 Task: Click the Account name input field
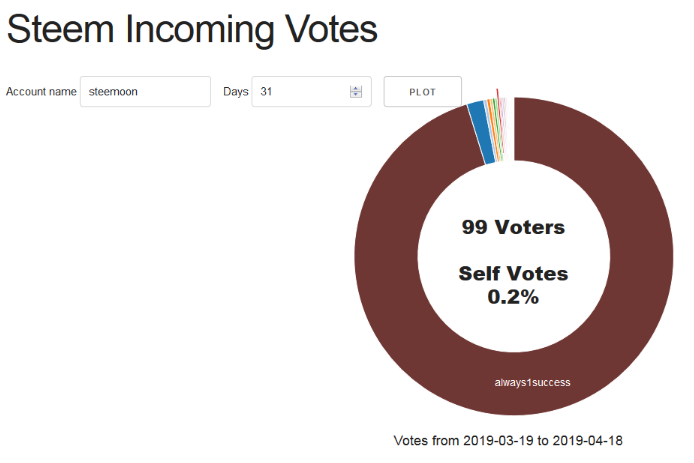pos(145,92)
